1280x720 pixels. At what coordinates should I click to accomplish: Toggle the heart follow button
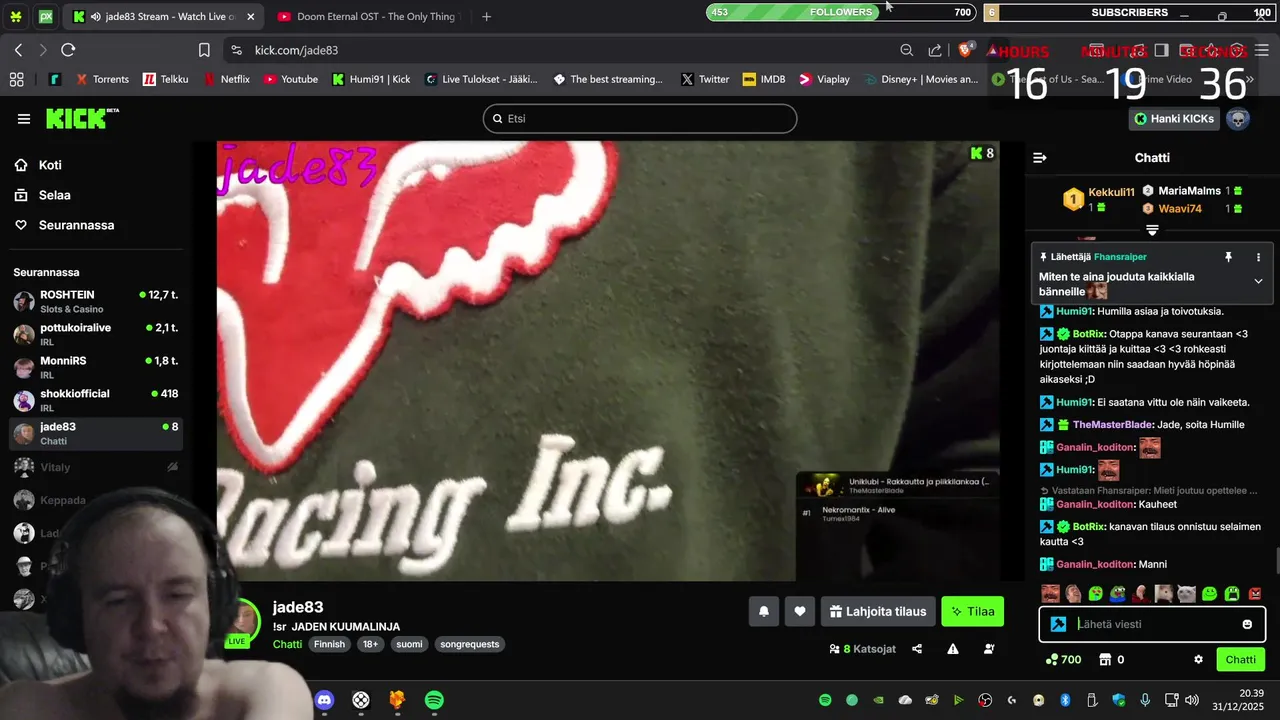pyautogui.click(x=800, y=611)
